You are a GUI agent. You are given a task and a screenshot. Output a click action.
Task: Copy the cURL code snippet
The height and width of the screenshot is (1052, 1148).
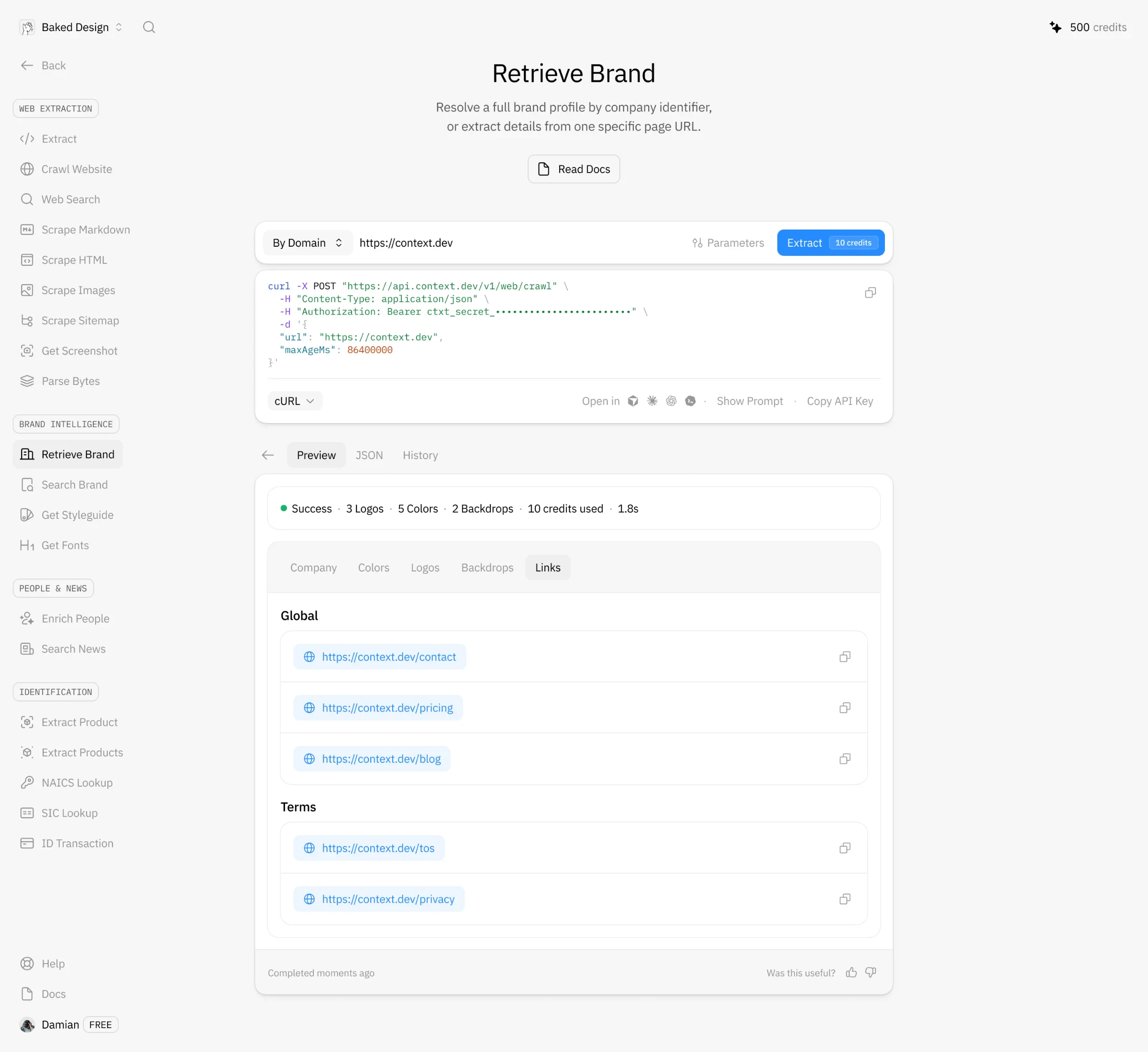870,293
